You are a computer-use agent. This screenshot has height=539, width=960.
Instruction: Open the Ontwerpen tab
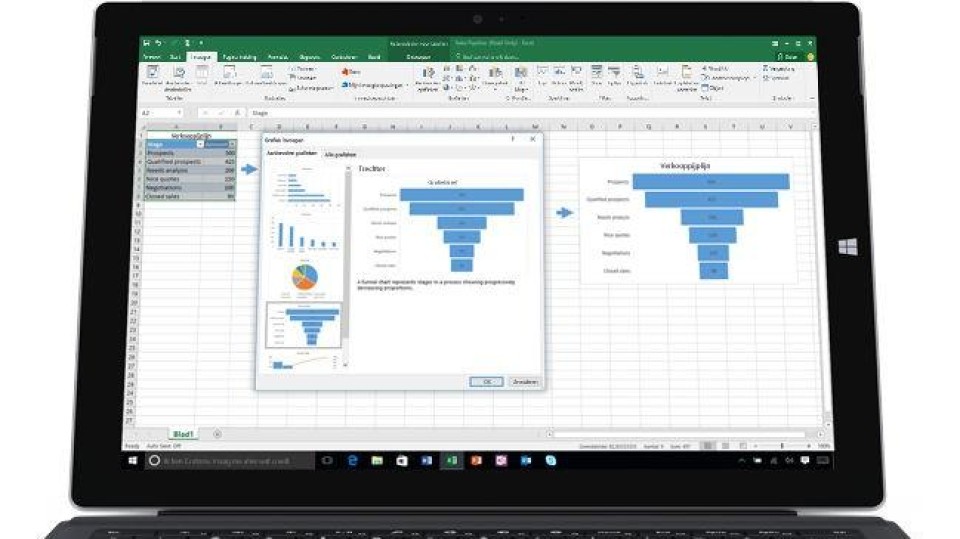coord(419,57)
